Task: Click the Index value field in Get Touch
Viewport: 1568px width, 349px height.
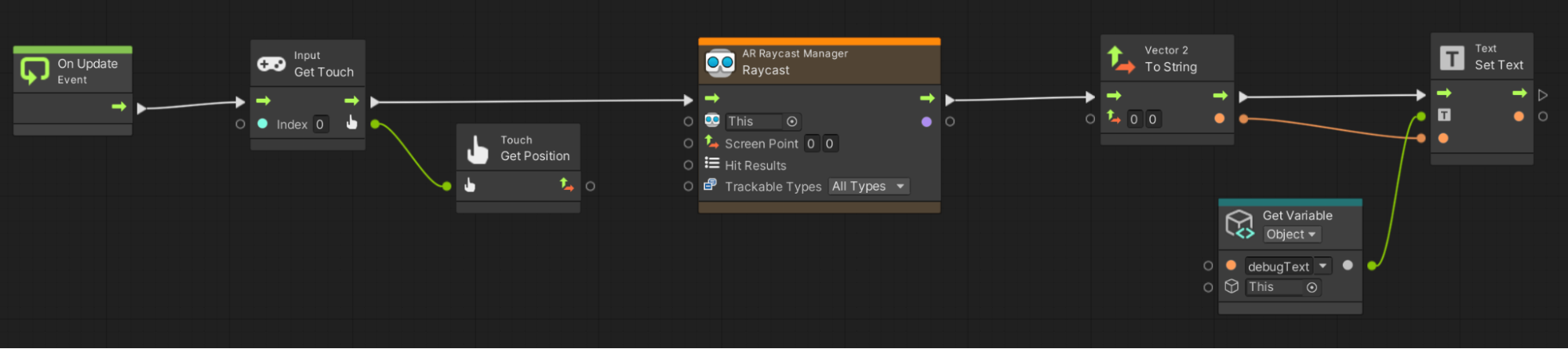Action: click(320, 125)
